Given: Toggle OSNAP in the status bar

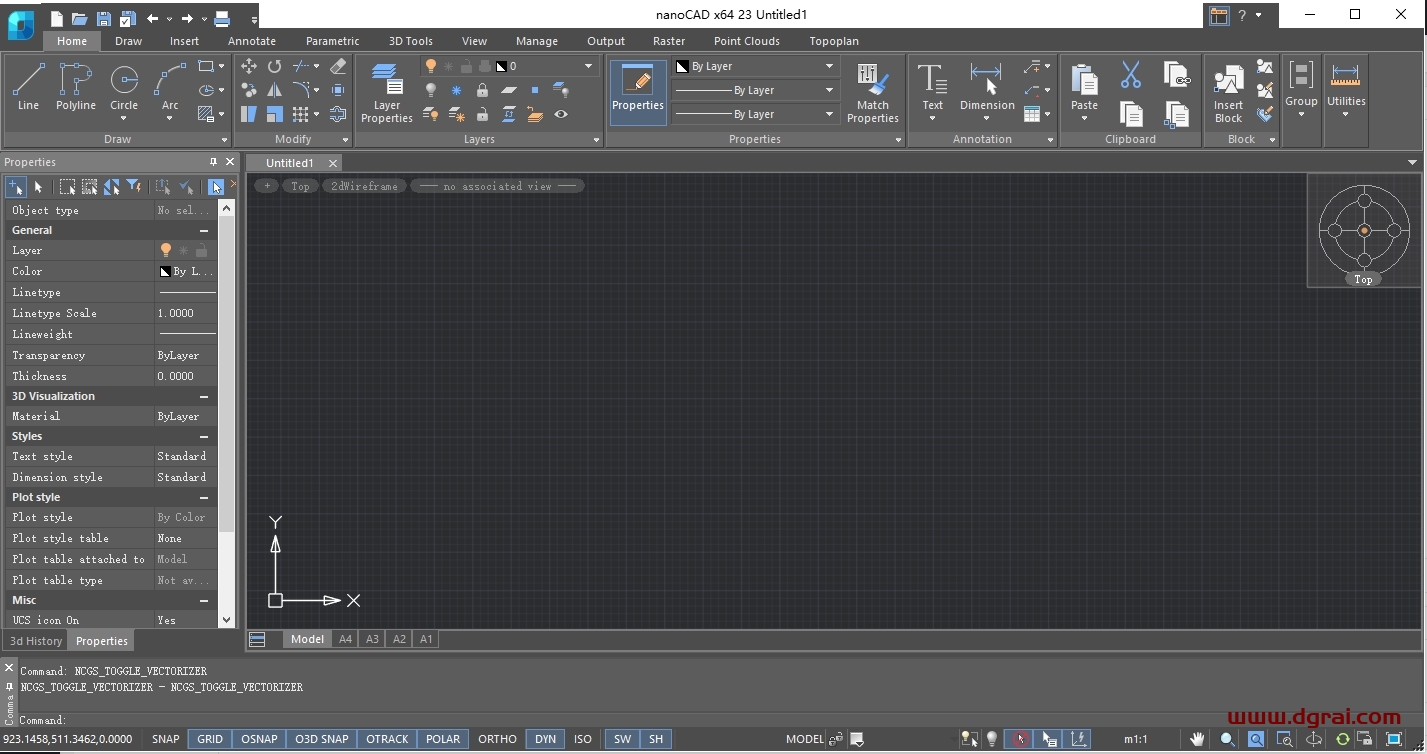Looking at the screenshot, I should click(259, 739).
